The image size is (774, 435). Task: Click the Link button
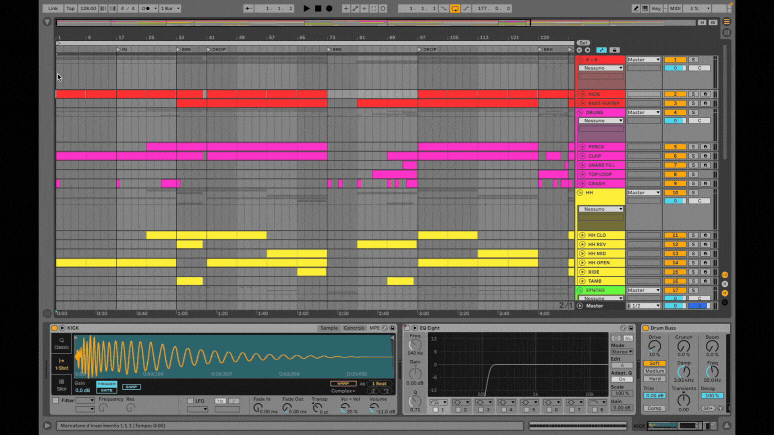[x=53, y=8]
